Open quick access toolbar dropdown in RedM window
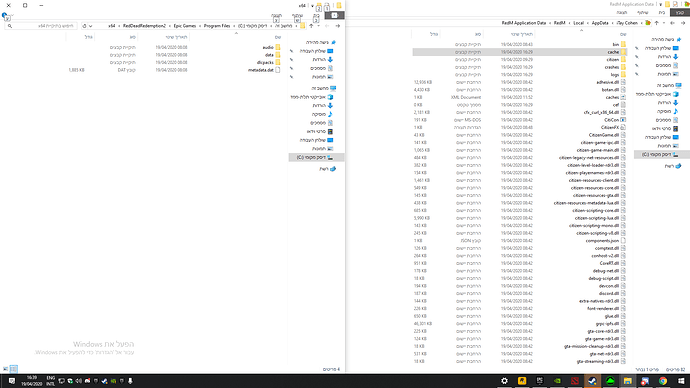This screenshot has height=388, width=690. (661, 4)
